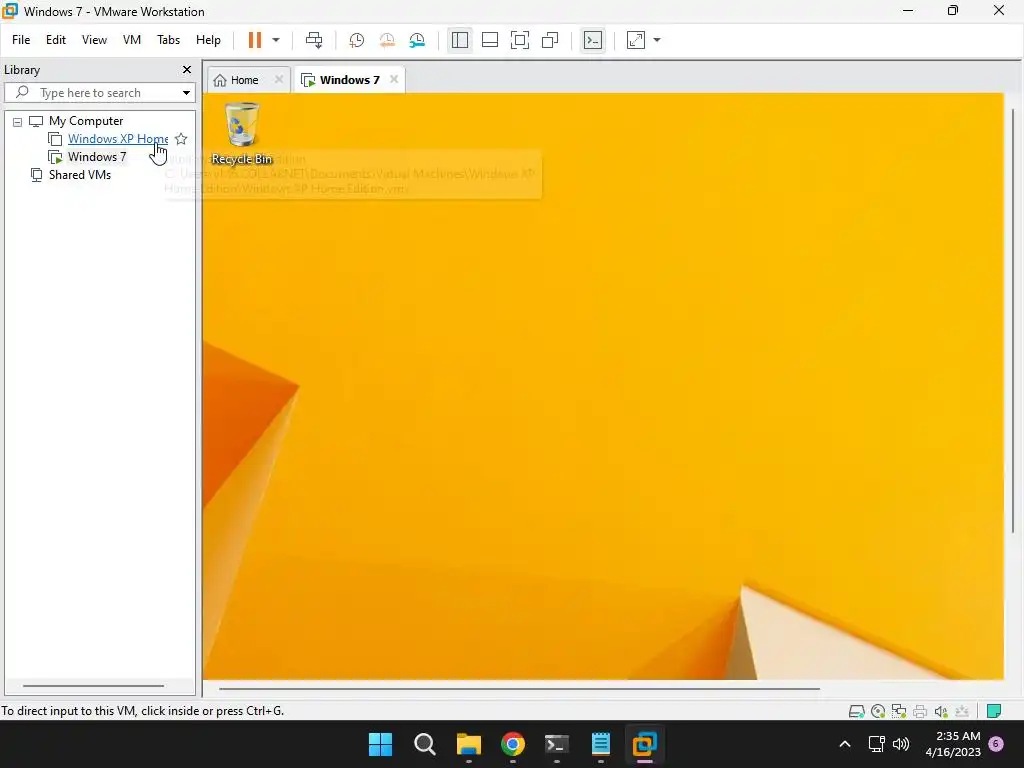
Task: Open the Edit menu
Action: (x=56, y=40)
